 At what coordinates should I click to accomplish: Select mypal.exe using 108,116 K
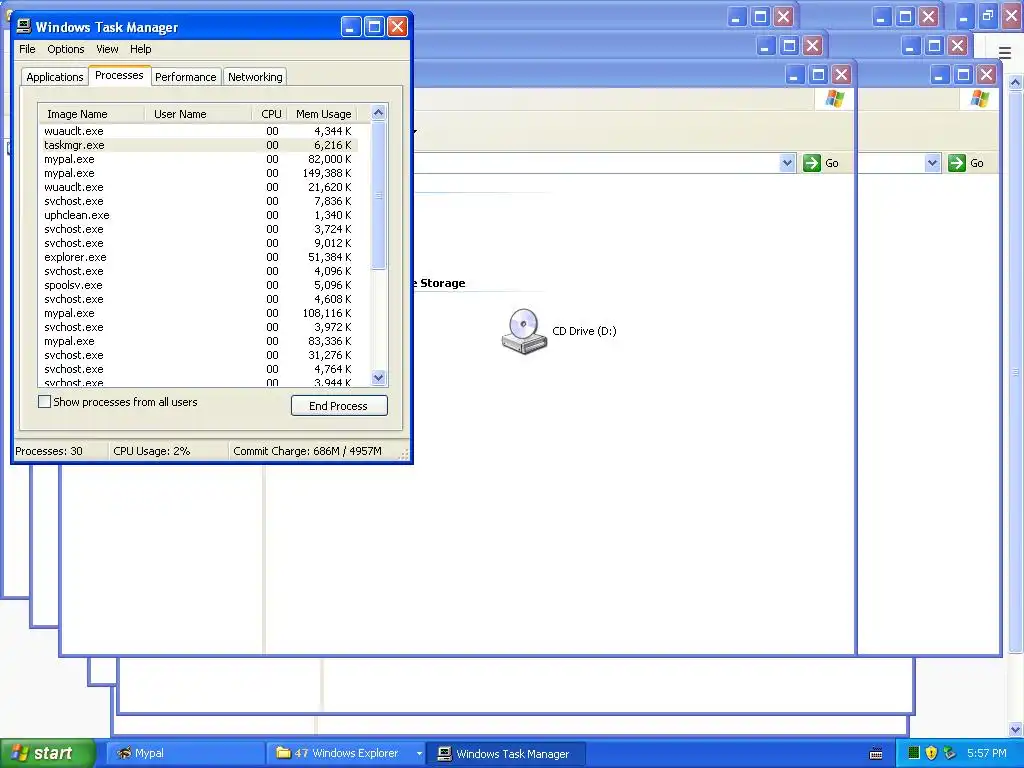tap(199, 313)
